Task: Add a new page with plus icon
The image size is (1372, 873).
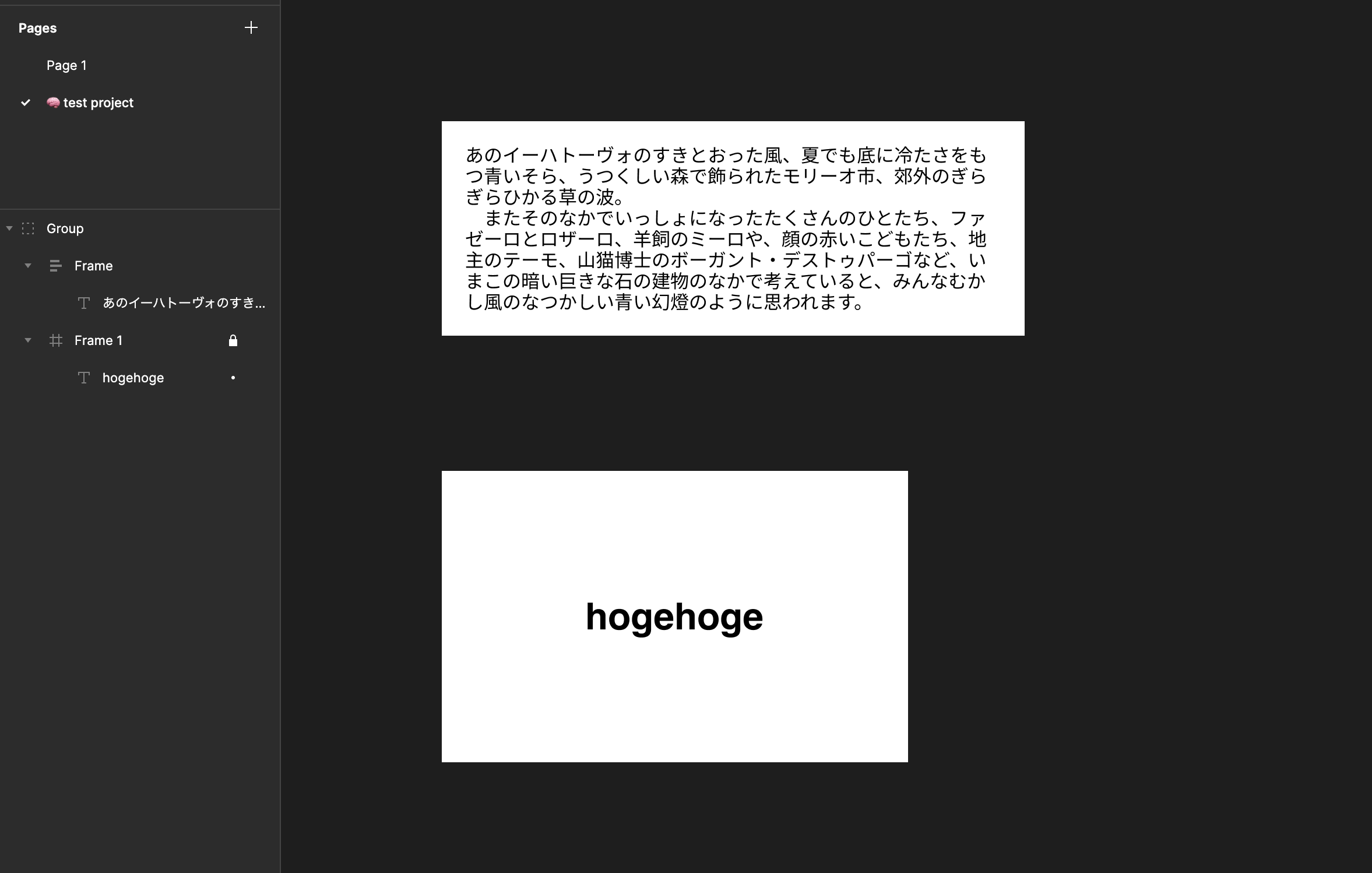Action: pos(251,27)
